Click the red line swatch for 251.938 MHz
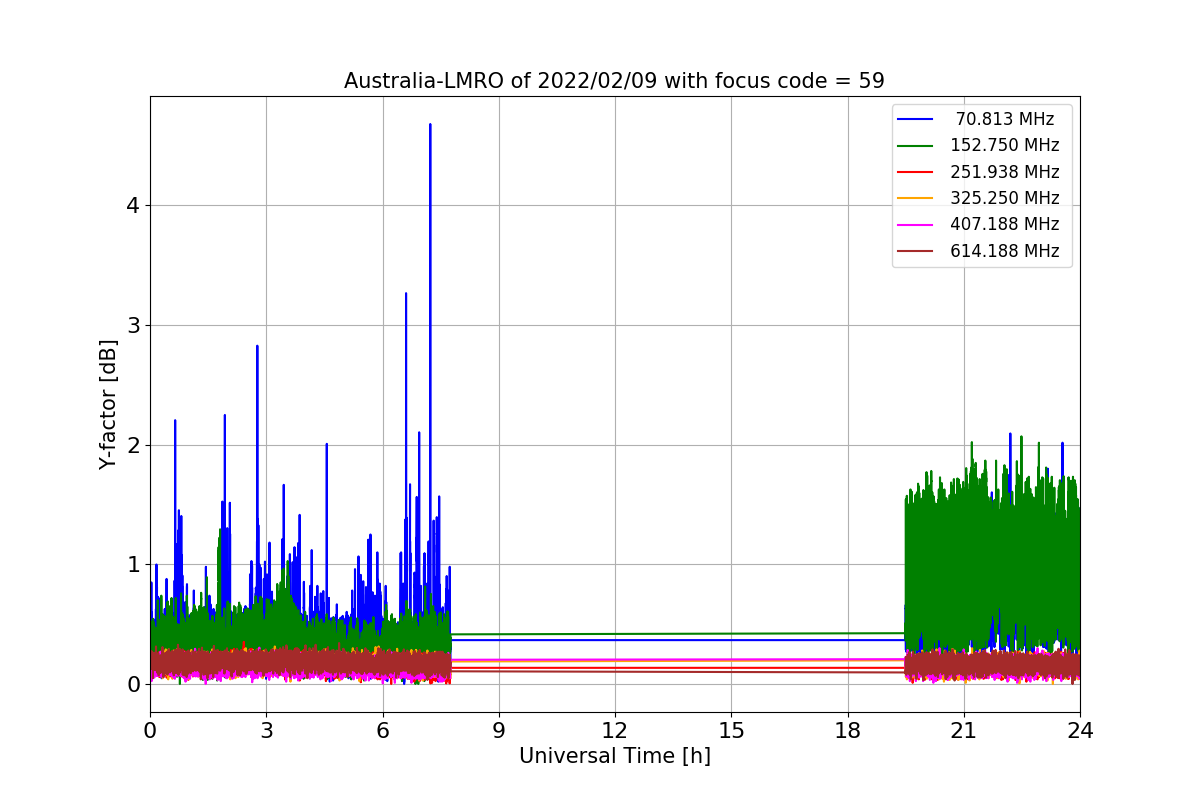 click(916, 172)
